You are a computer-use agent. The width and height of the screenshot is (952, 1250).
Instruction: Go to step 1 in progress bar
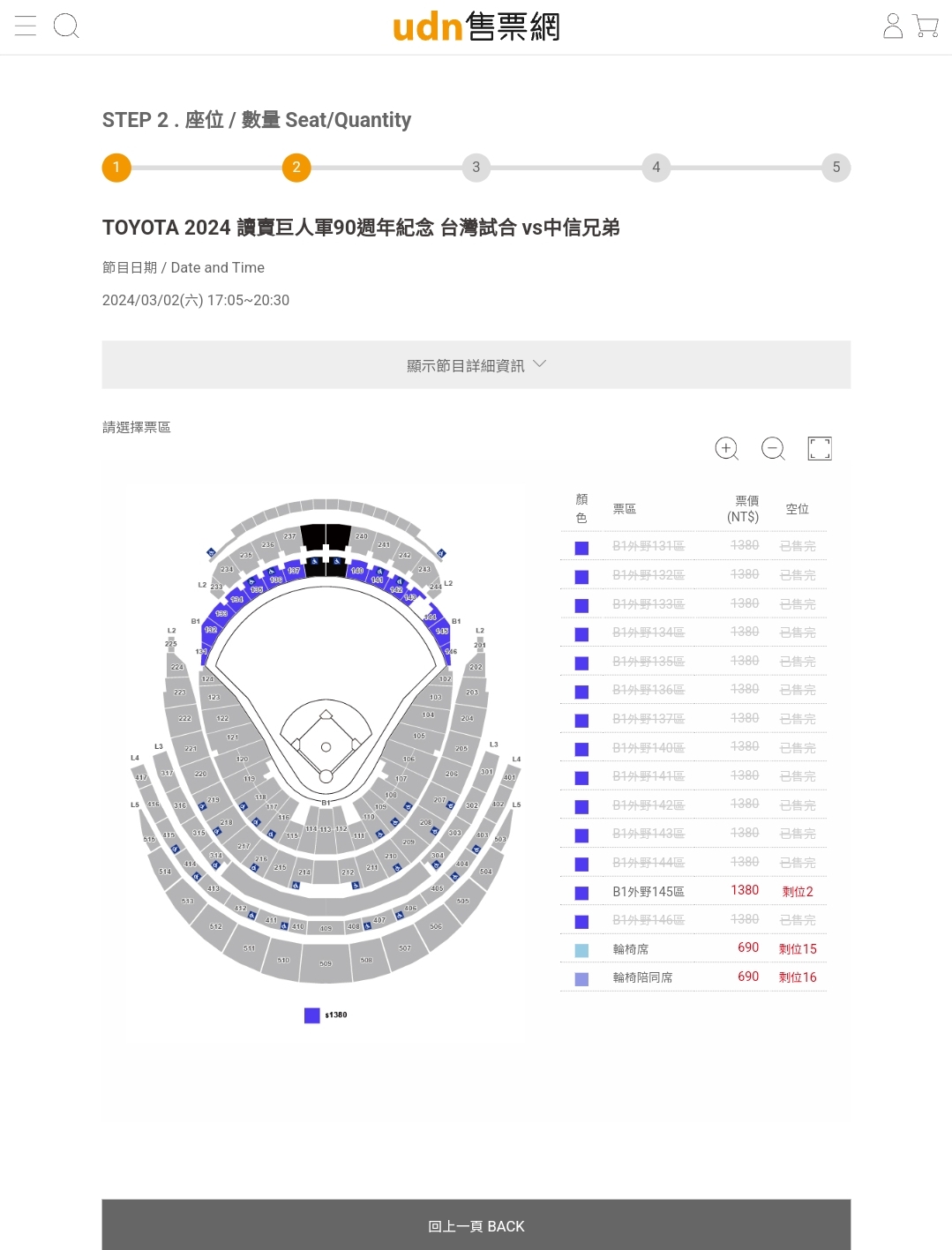point(116,168)
